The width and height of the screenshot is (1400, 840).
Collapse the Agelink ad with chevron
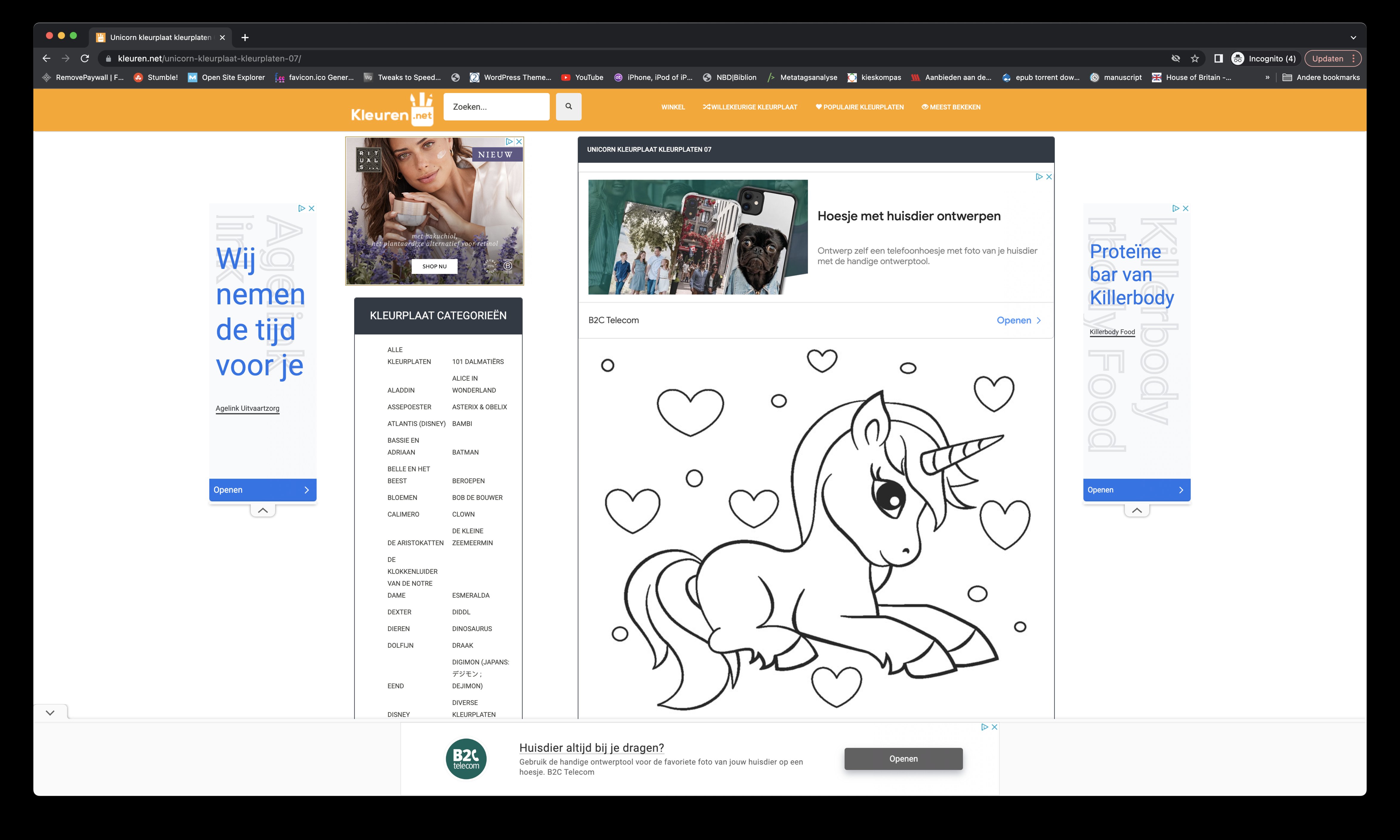[263, 510]
